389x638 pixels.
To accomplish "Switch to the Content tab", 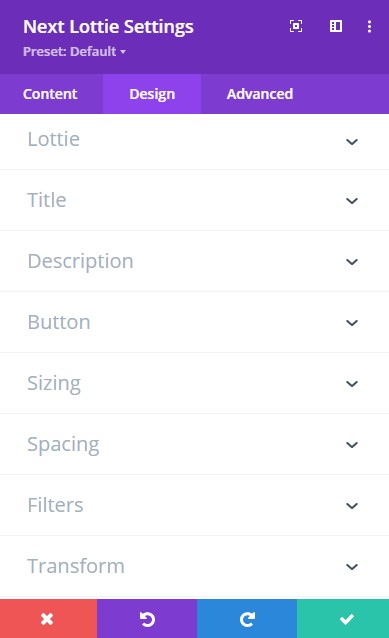I will (x=50, y=94).
